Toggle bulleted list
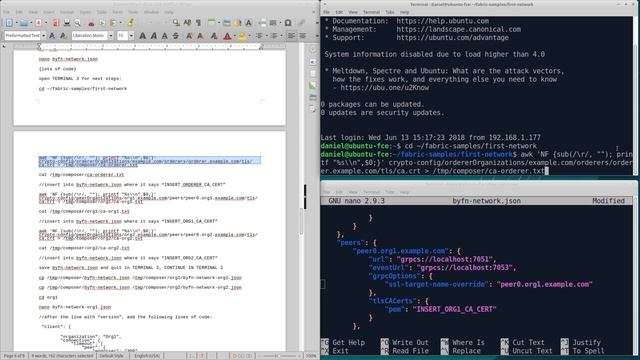The image size is (640, 360). (x=259, y=36)
